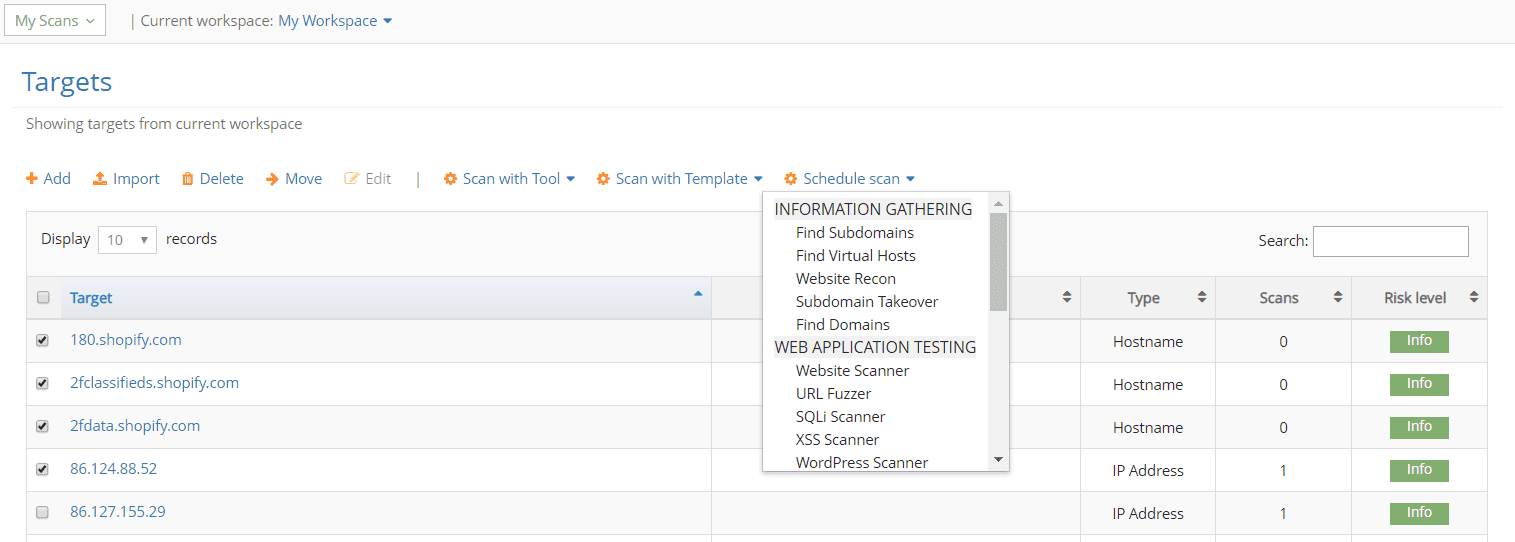1515x542 pixels.
Task: Click the 86.124.88.52 target link
Action: (x=113, y=469)
